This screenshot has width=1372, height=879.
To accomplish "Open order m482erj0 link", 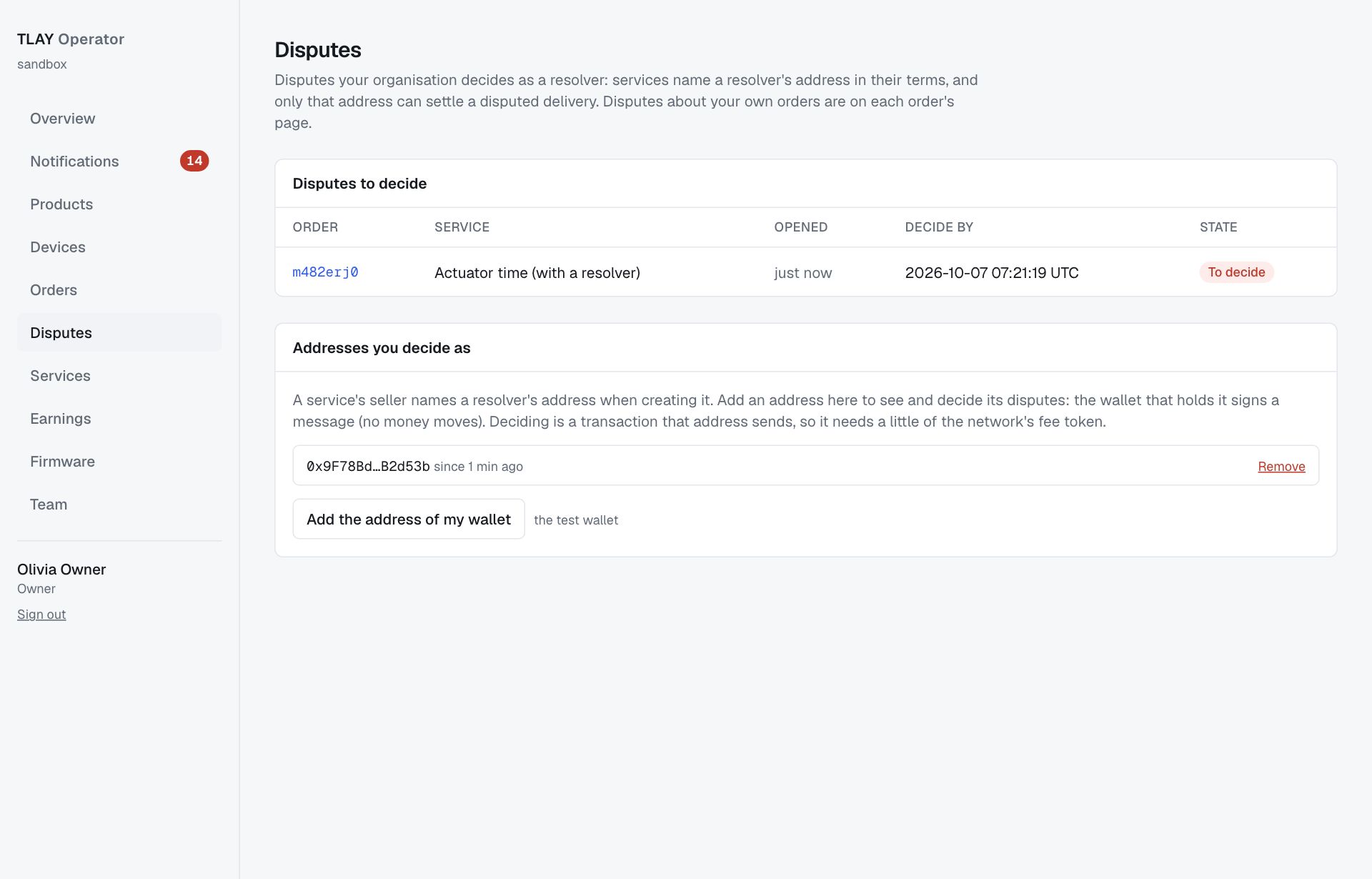I will pyautogui.click(x=325, y=272).
